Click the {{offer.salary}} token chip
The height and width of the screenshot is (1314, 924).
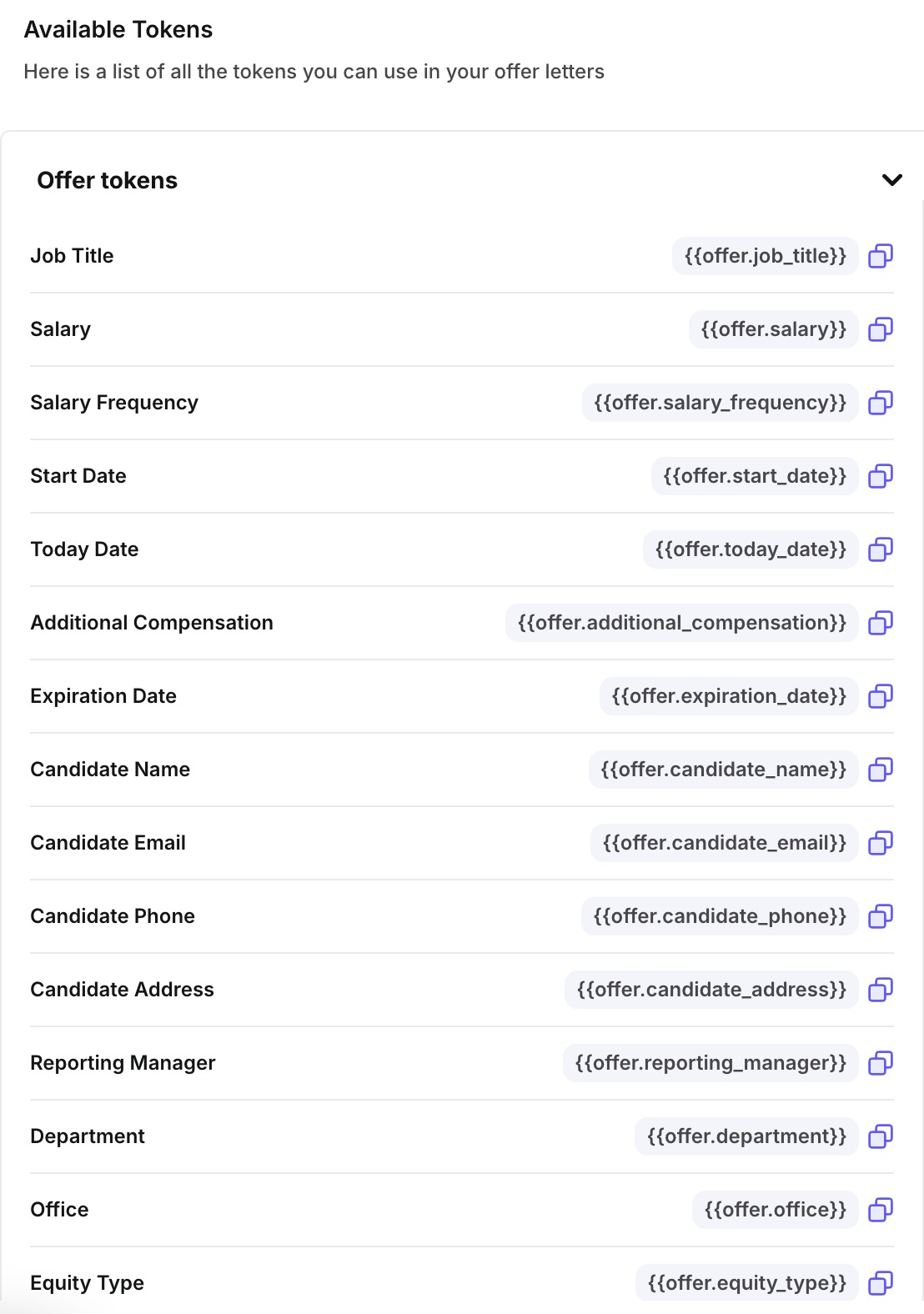pyautogui.click(x=773, y=329)
